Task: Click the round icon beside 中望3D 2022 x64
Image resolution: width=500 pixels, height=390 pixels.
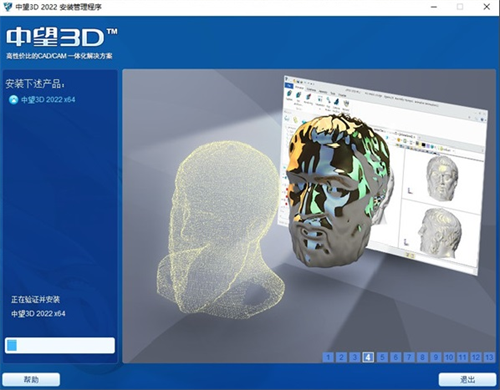Action: pos(14,100)
